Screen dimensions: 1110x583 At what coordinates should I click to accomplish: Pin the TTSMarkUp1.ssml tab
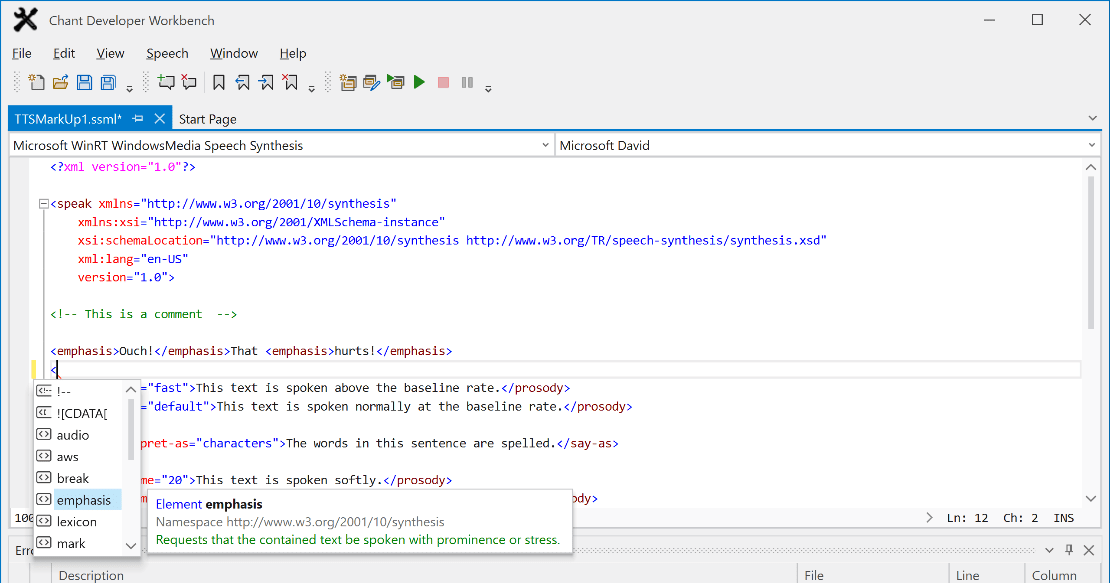138,118
